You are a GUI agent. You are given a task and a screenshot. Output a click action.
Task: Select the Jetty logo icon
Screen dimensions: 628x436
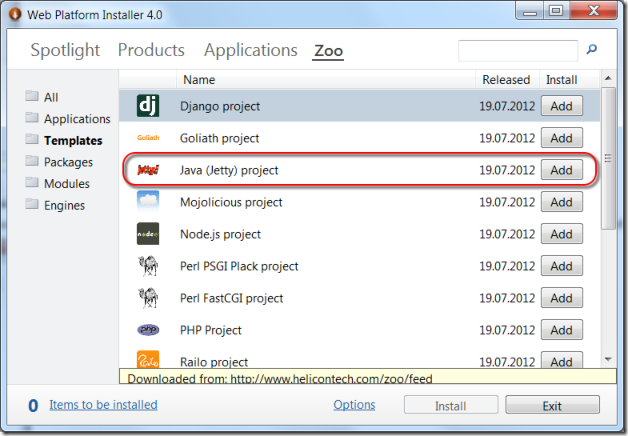[x=147, y=170]
